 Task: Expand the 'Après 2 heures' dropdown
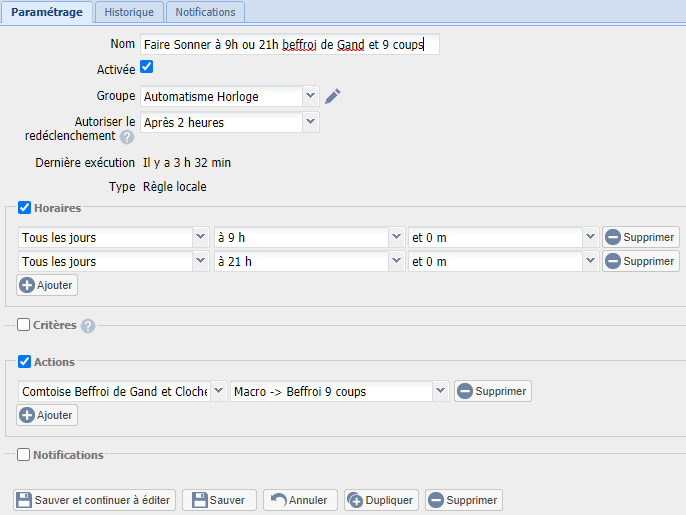click(x=229, y=122)
